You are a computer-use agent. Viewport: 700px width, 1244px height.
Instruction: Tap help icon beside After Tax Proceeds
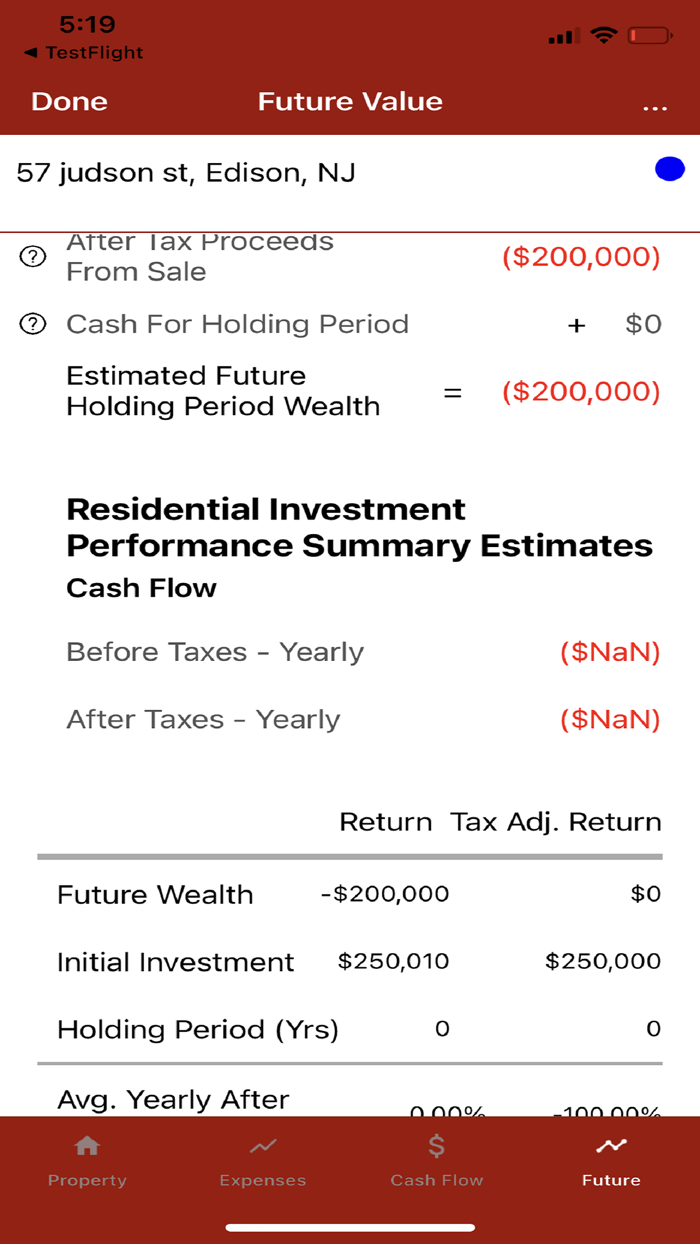click(x=32, y=257)
